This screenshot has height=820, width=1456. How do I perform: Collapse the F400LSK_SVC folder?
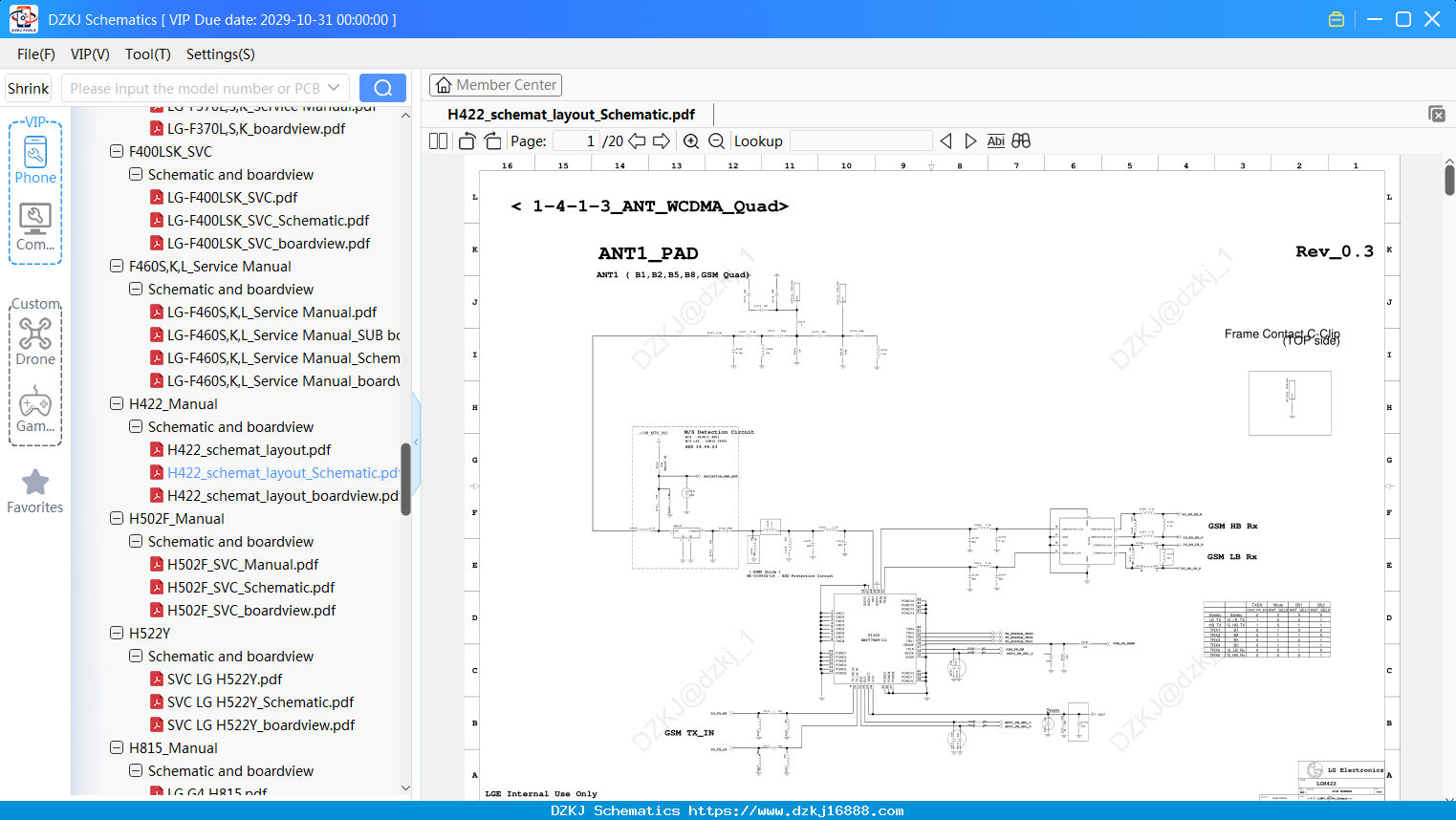[117, 152]
